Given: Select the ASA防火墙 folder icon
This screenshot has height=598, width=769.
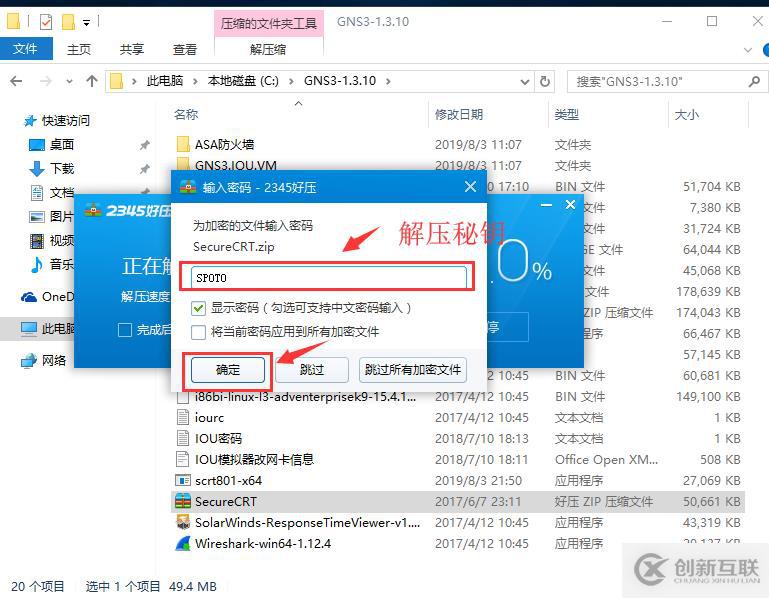Looking at the screenshot, I should pos(183,144).
